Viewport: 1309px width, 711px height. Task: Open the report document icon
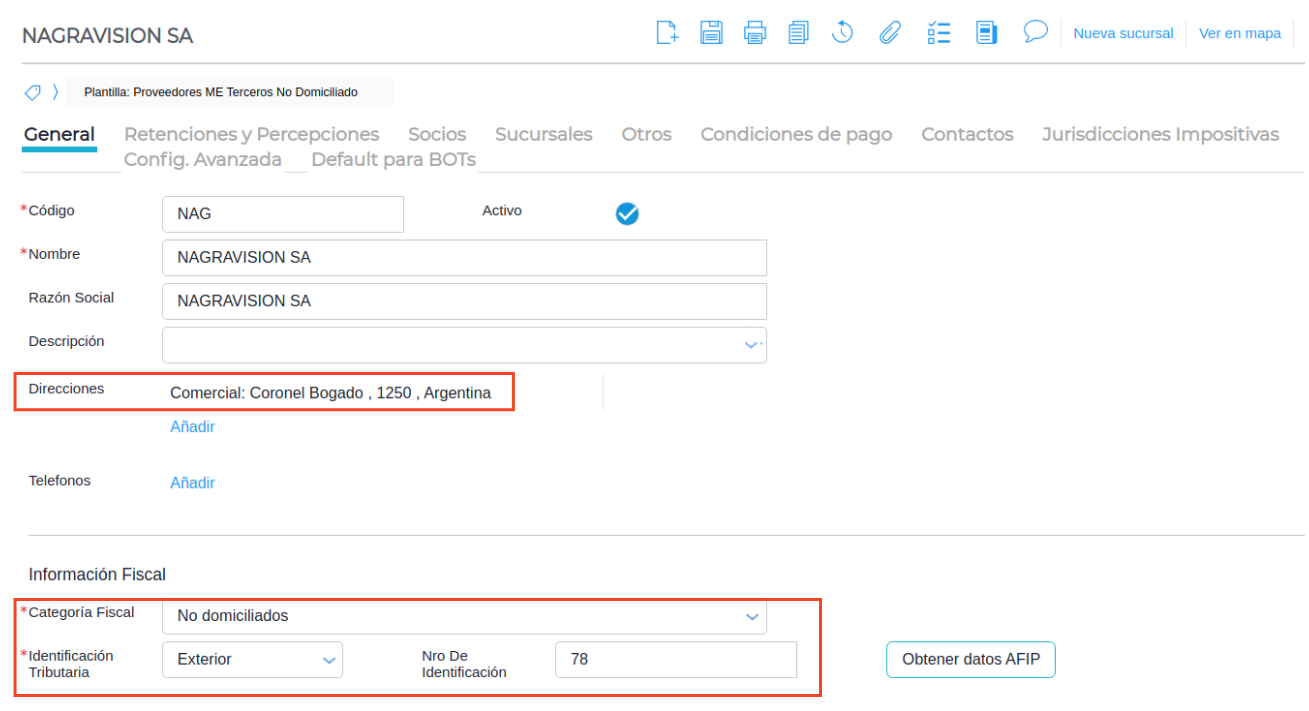[987, 33]
